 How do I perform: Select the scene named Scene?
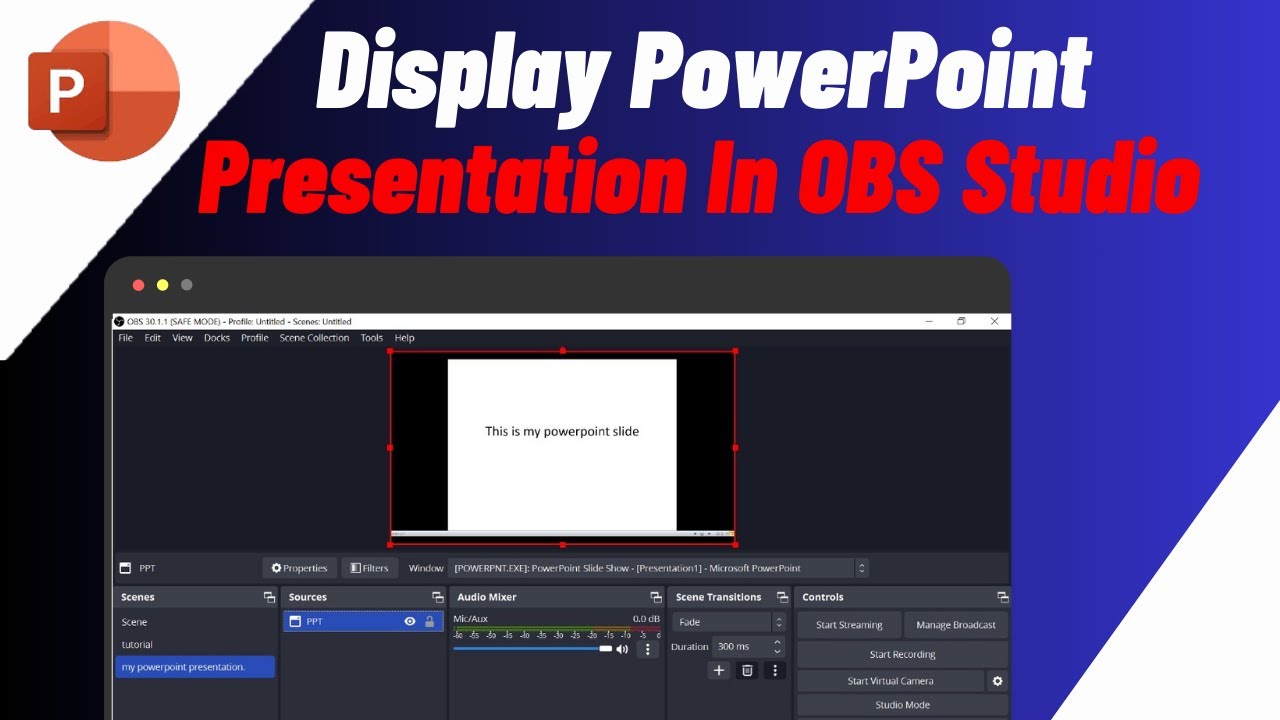[195, 622]
